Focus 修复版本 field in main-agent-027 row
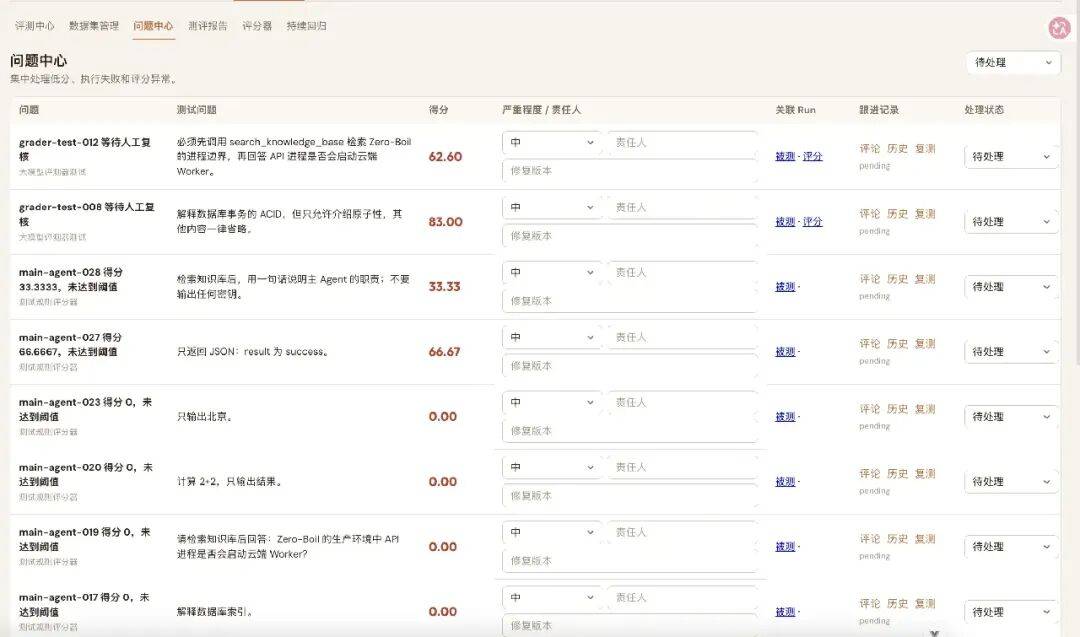1080x637 pixels. (x=630, y=366)
